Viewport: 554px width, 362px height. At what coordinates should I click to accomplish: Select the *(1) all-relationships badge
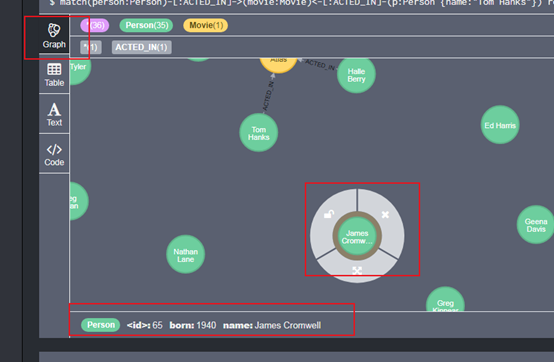pyautogui.click(x=91, y=47)
